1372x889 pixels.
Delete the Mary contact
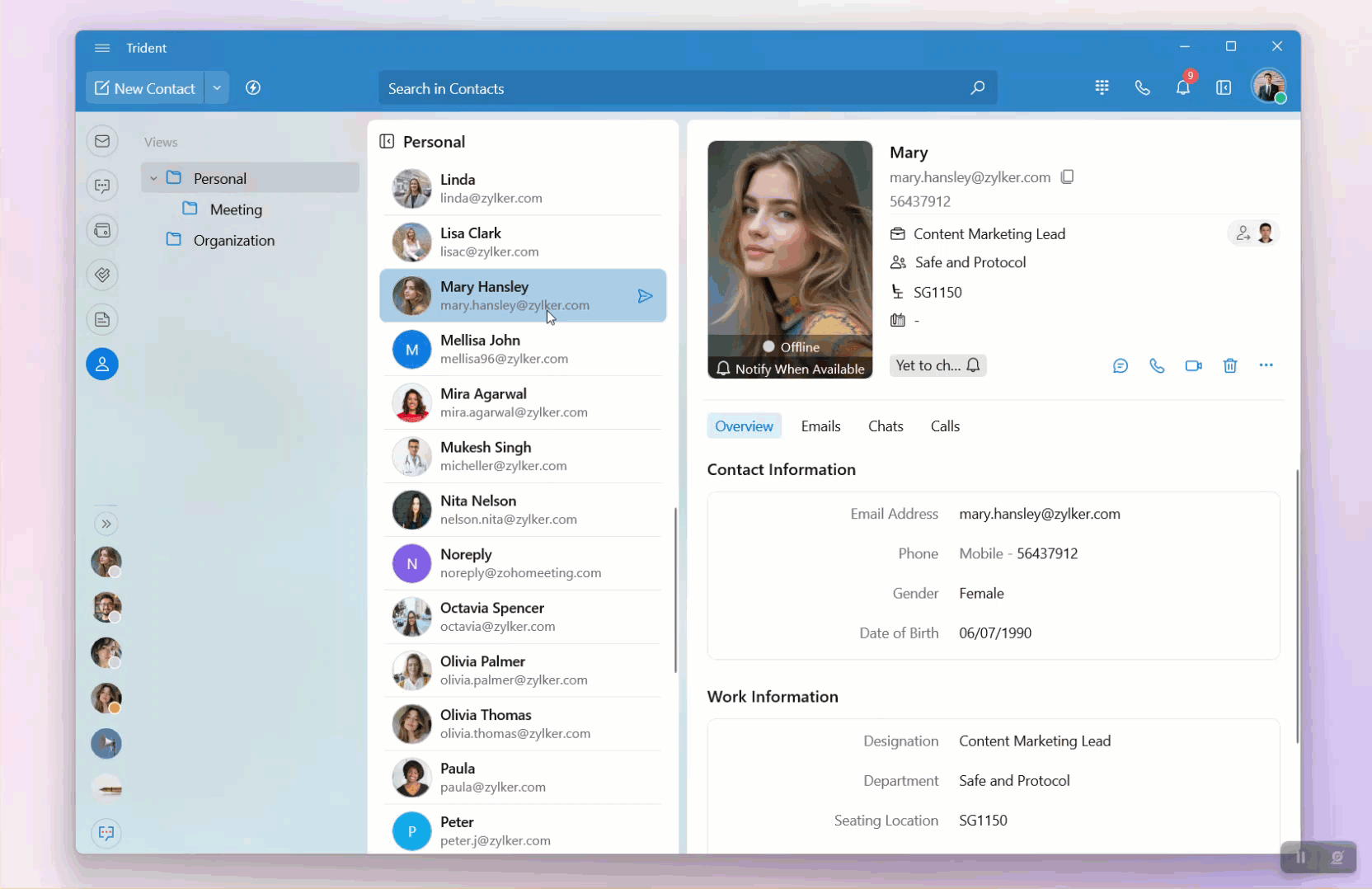[x=1229, y=365]
